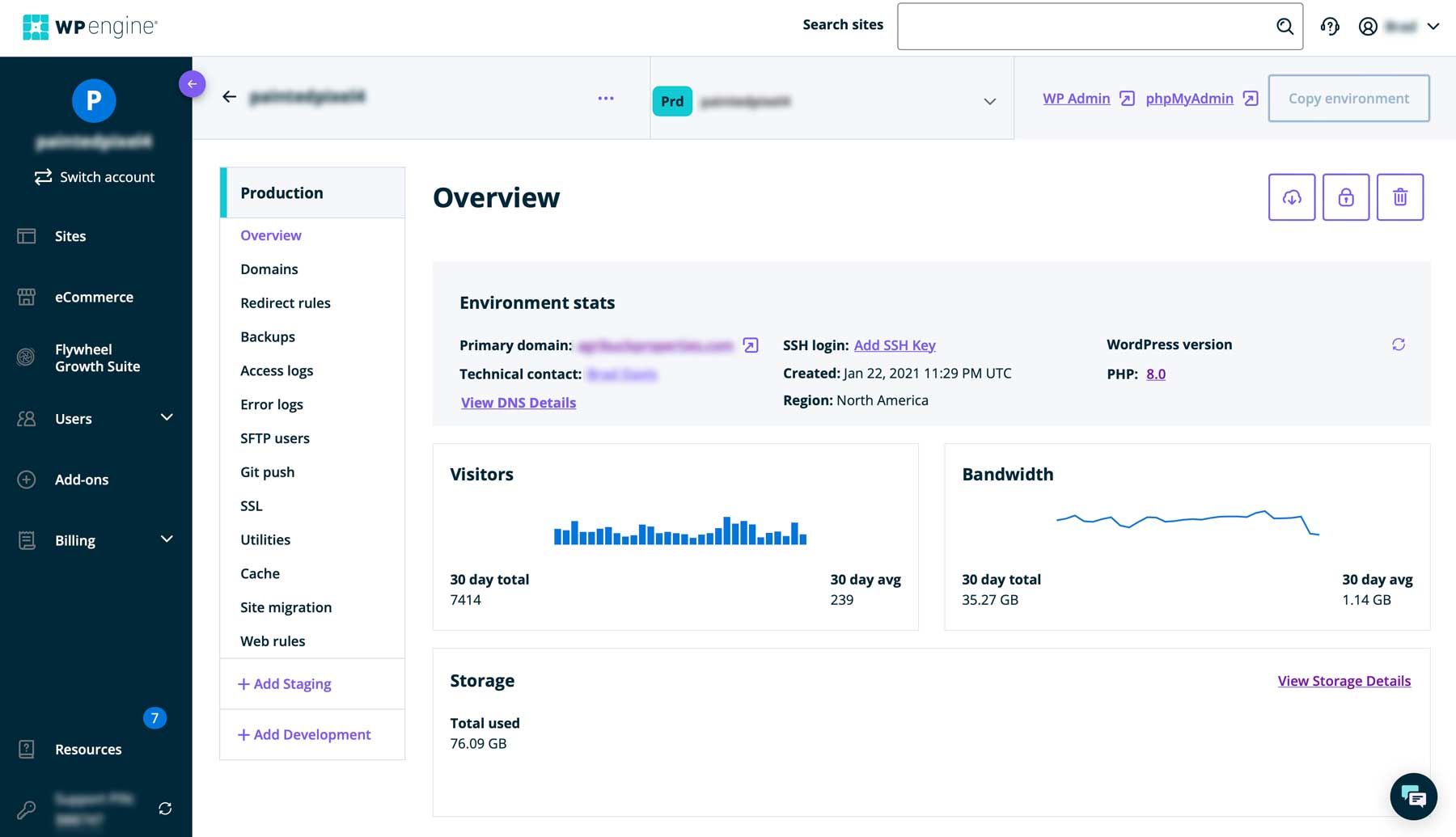The width and height of the screenshot is (1456, 837).
Task: Open the eCommerce section
Action: point(94,297)
